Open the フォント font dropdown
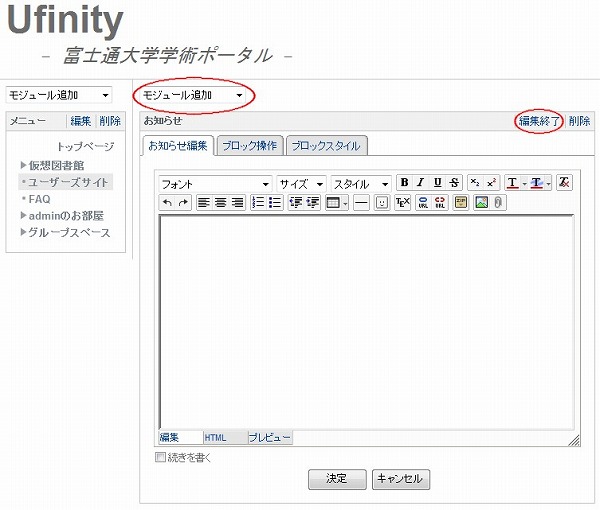600x510 pixels. pos(215,184)
